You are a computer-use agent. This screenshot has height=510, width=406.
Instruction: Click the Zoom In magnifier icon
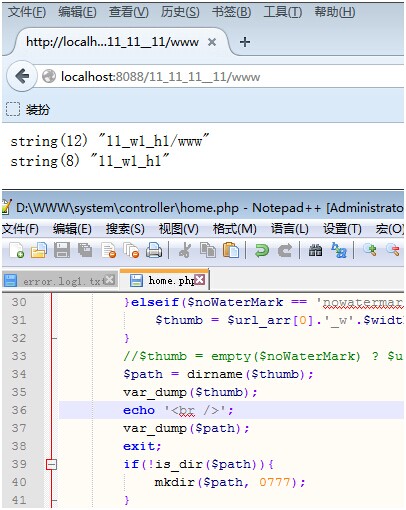369,250
